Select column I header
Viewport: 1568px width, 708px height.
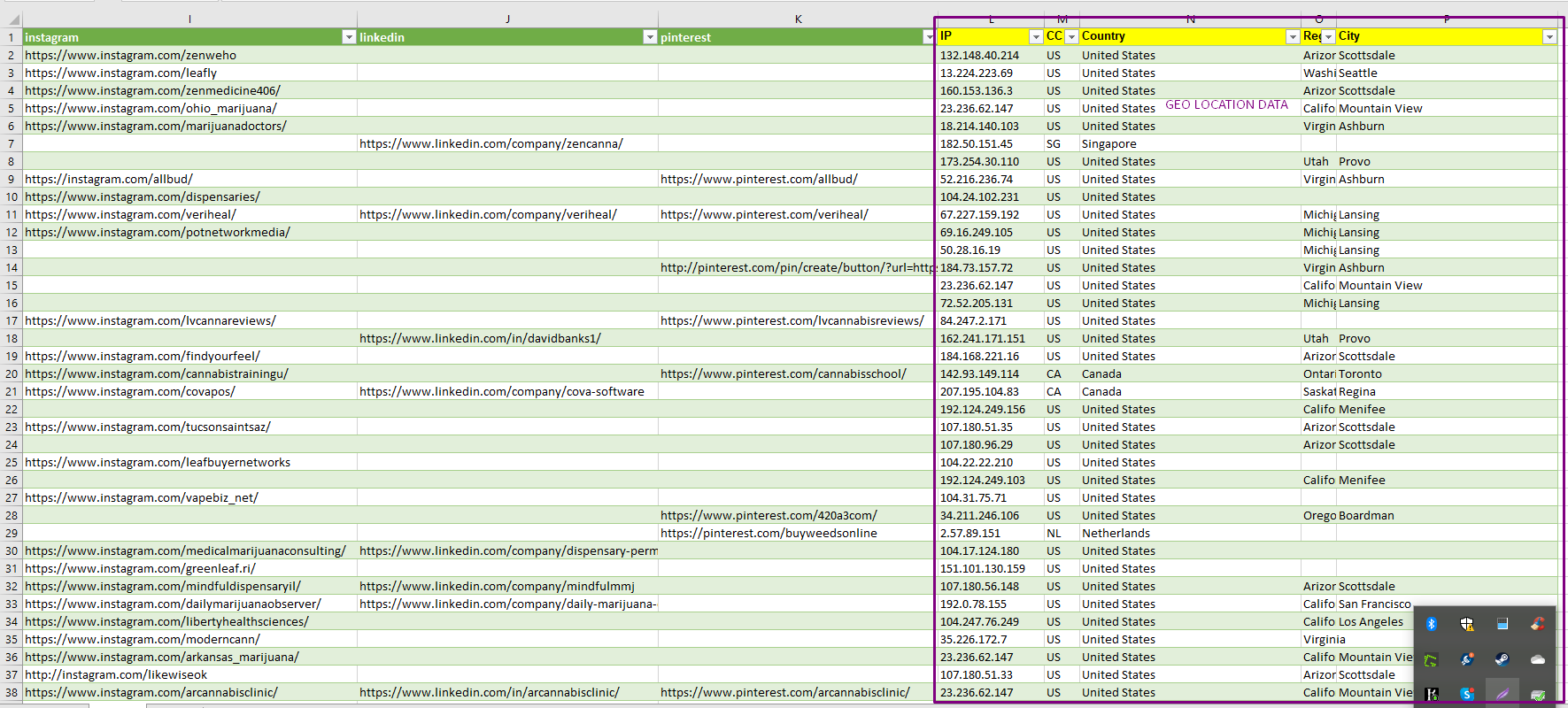point(189,19)
